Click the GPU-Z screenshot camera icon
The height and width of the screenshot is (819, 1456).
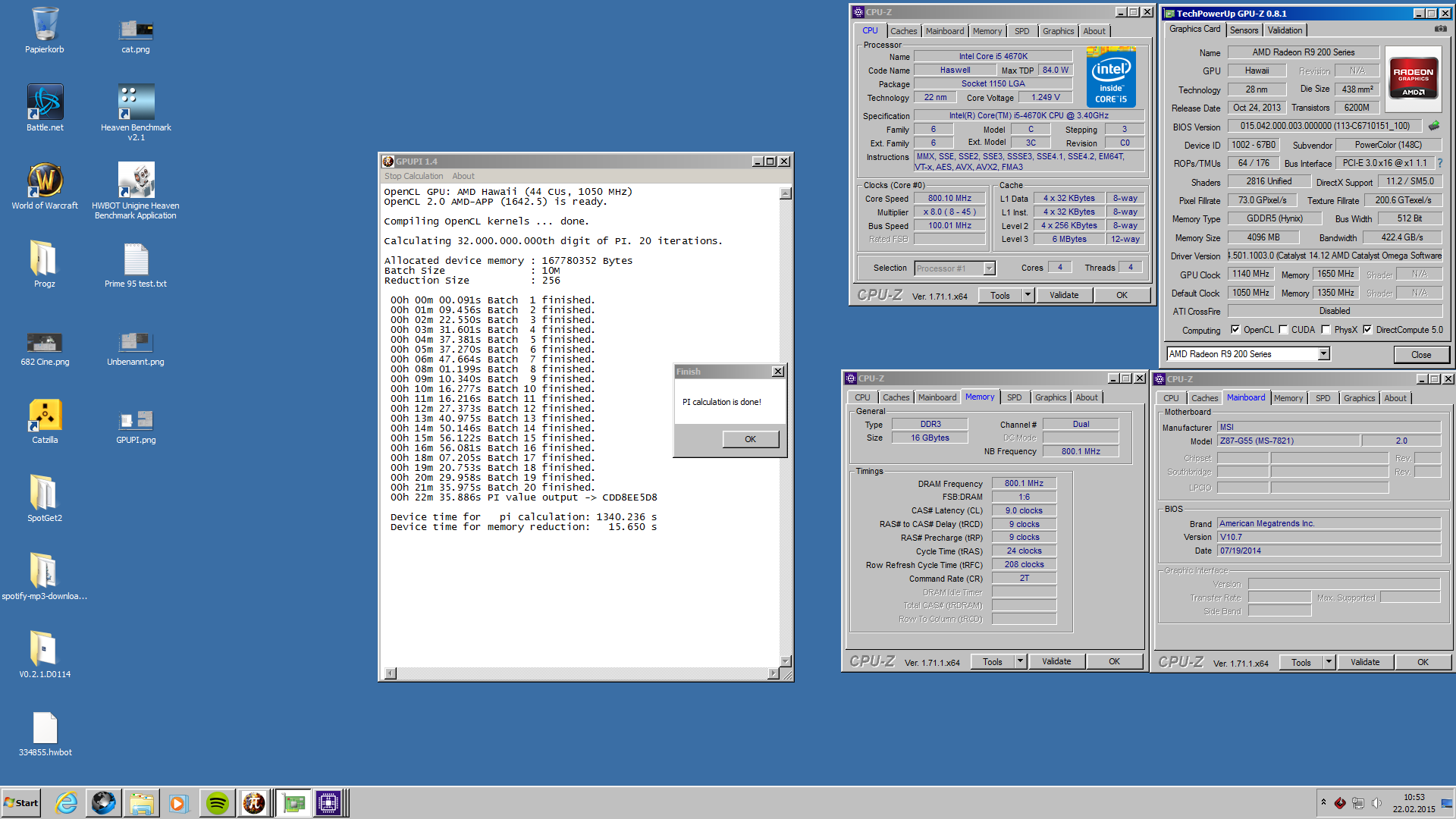pos(1440,29)
